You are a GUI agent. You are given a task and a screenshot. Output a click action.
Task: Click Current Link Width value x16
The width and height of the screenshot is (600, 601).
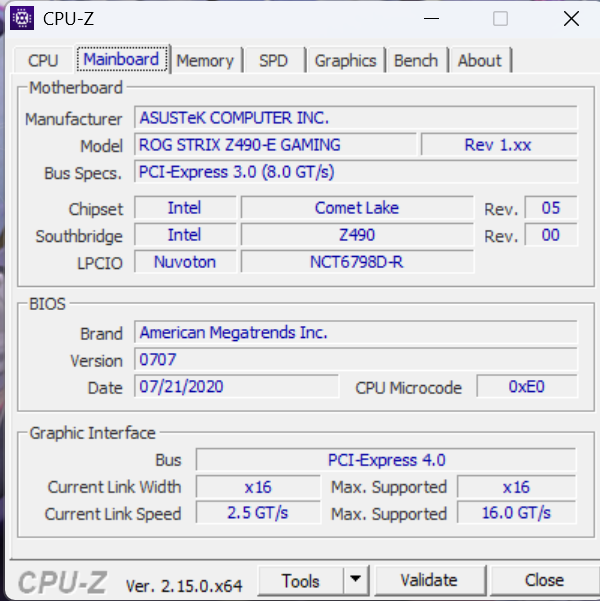tap(258, 487)
